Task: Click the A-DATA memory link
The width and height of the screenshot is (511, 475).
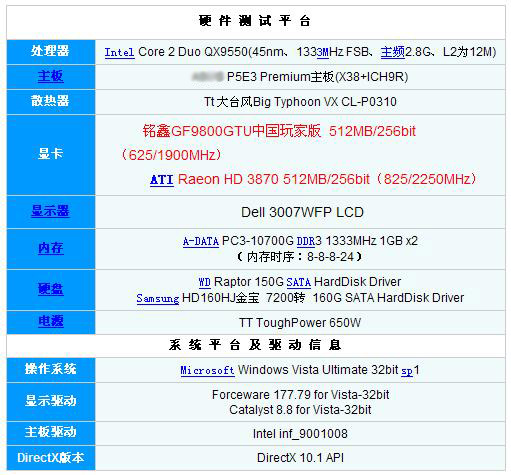Action: pyautogui.click(x=201, y=241)
